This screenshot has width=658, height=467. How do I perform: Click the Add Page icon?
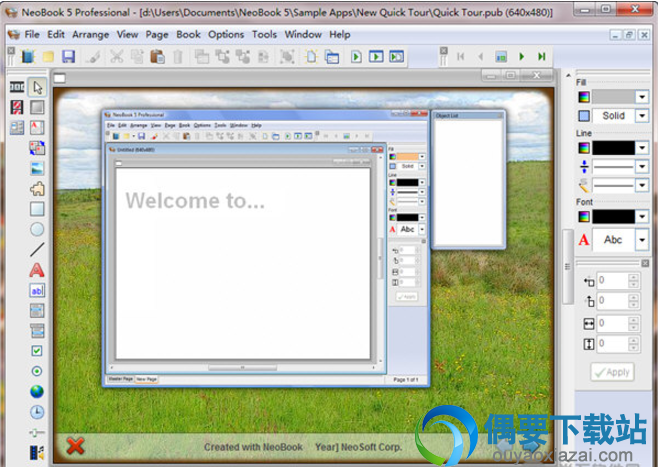311,56
